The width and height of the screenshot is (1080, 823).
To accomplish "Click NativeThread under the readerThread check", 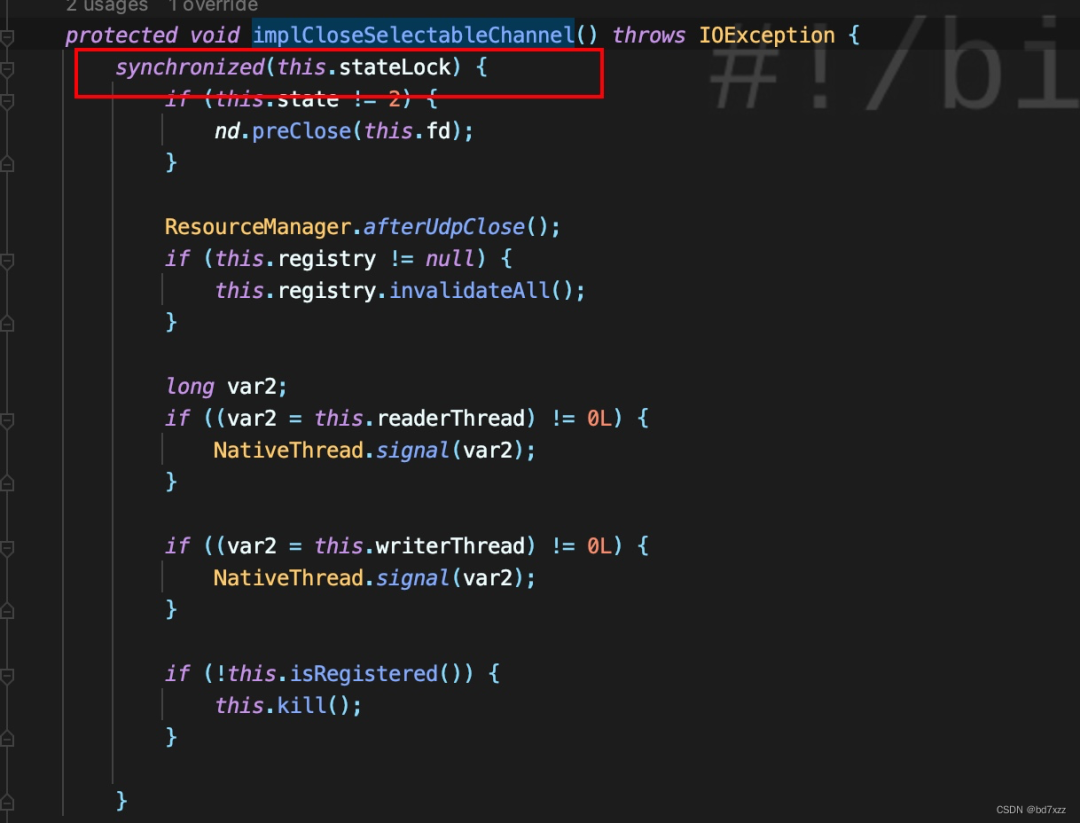I will pos(289,450).
